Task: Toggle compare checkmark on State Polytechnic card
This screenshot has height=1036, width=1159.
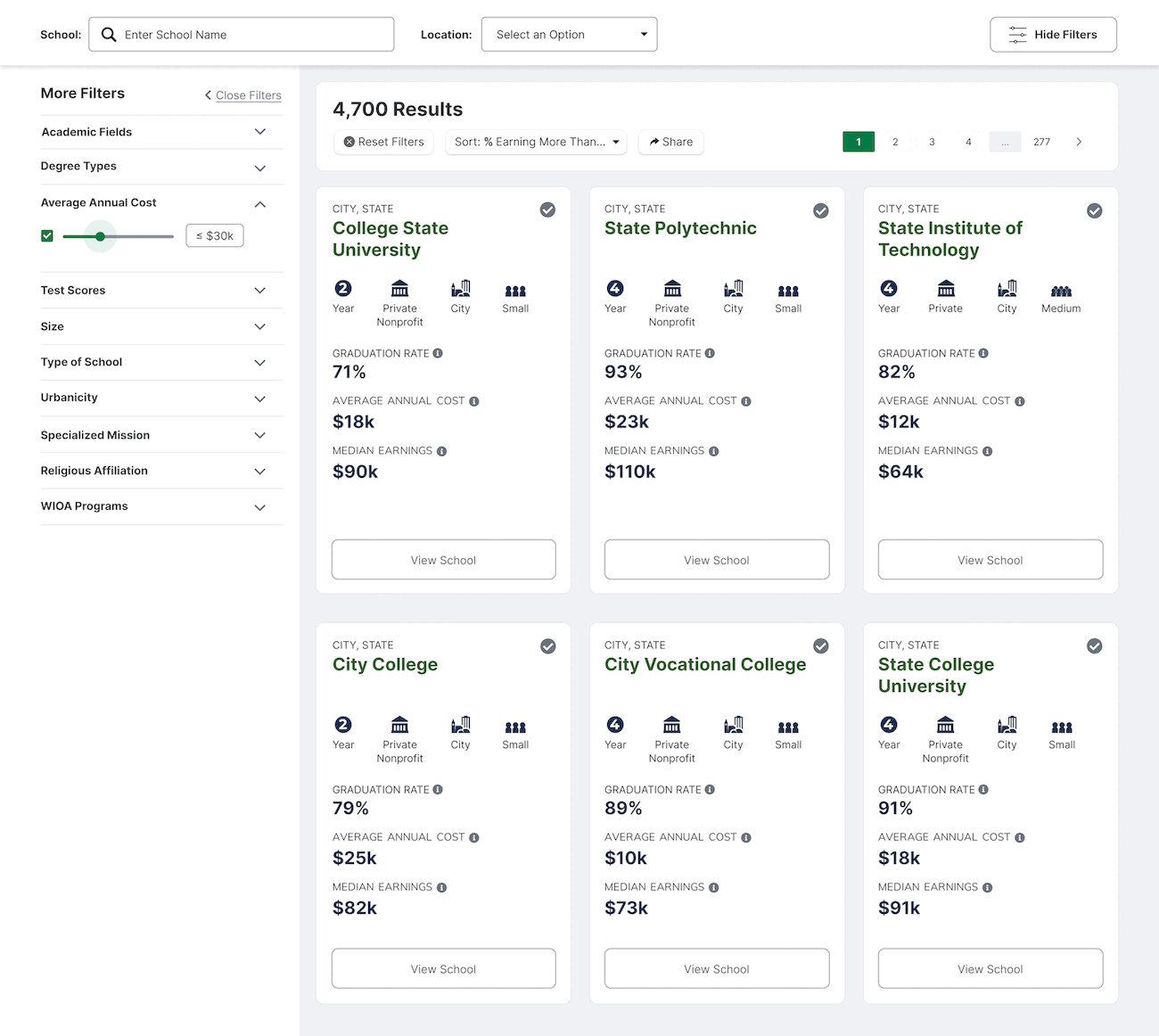Action: (x=821, y=210)
